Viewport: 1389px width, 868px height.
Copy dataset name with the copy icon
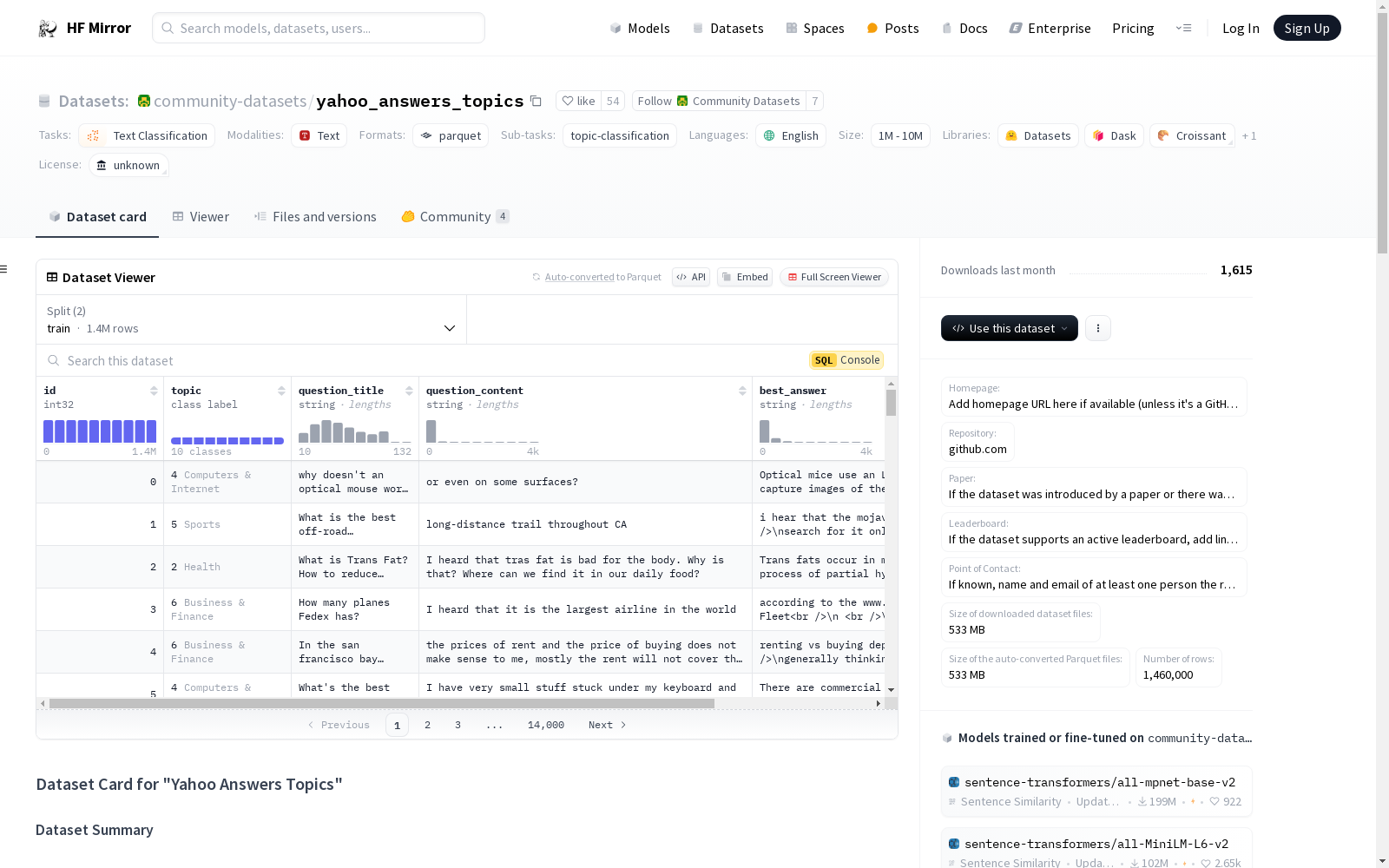(x=536, y=101)
